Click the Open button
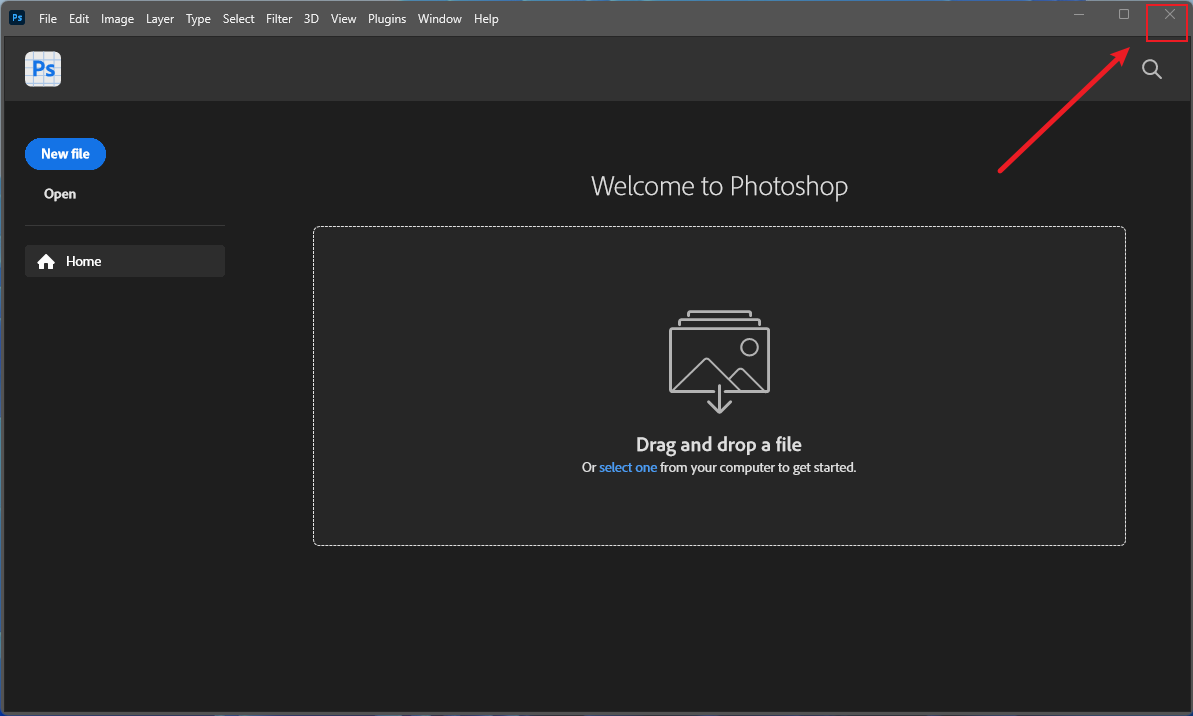1193x716 pixels. (60, 194)
